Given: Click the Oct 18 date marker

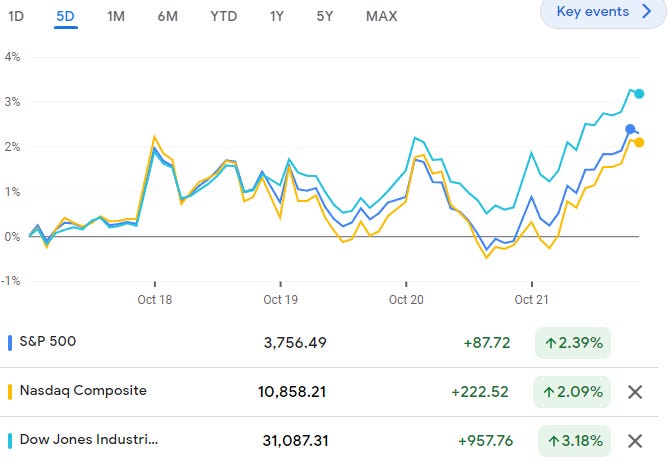Looking at the screenshot, I should [x=154, y=299].
